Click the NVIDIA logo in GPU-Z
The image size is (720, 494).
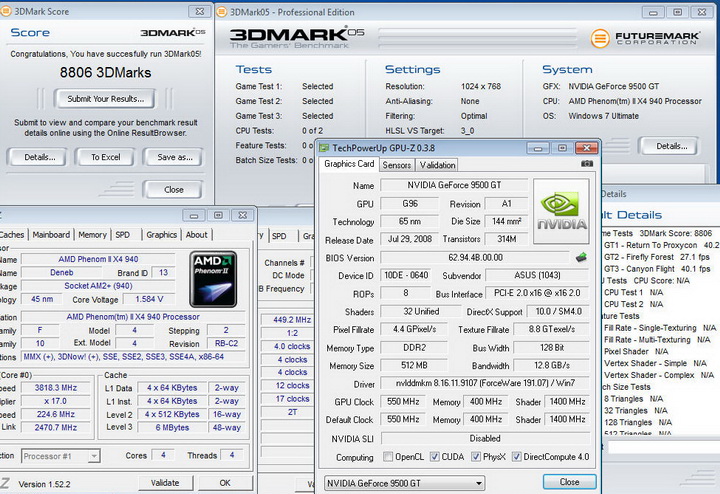561,211
